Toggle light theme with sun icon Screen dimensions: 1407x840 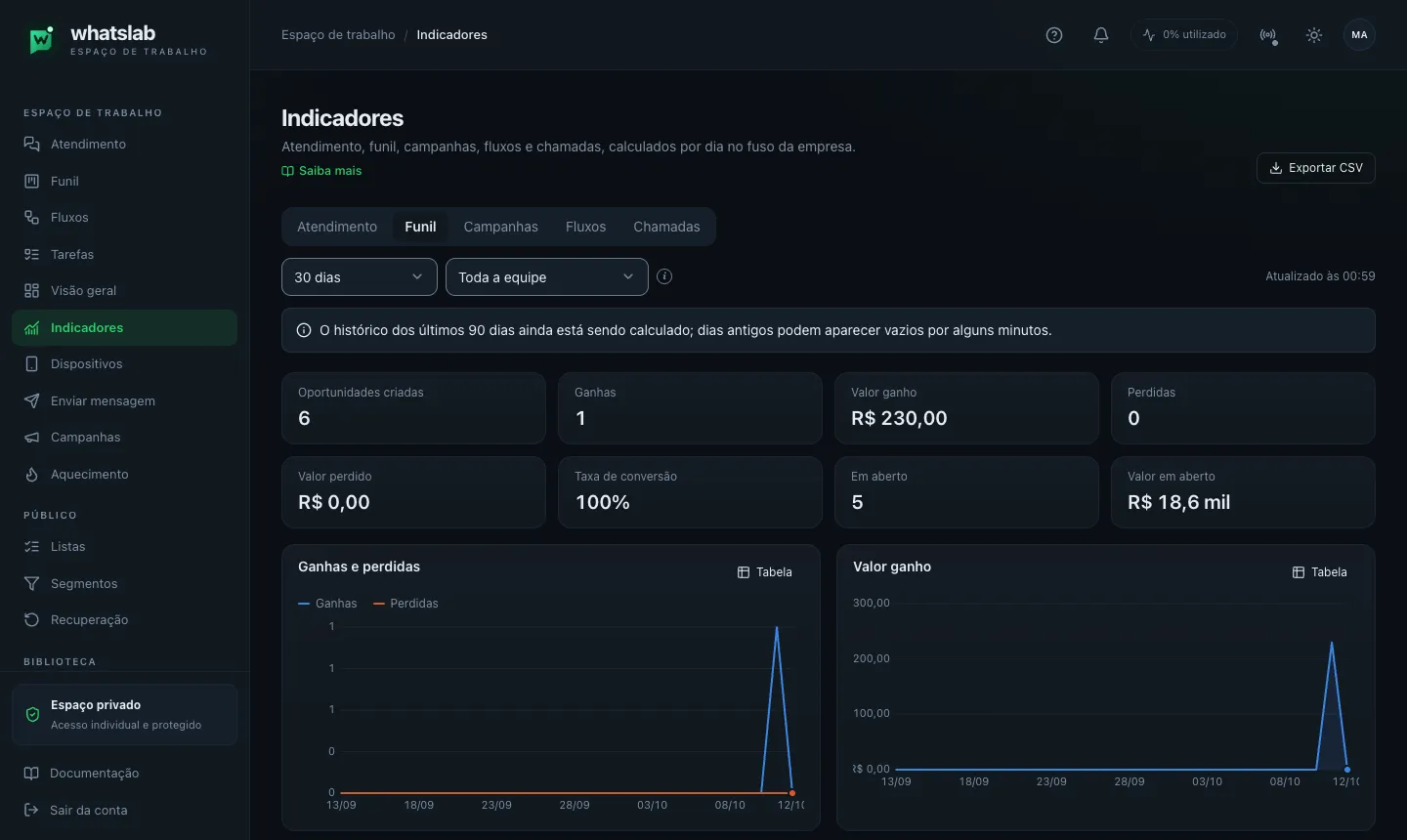[1314, 35]
